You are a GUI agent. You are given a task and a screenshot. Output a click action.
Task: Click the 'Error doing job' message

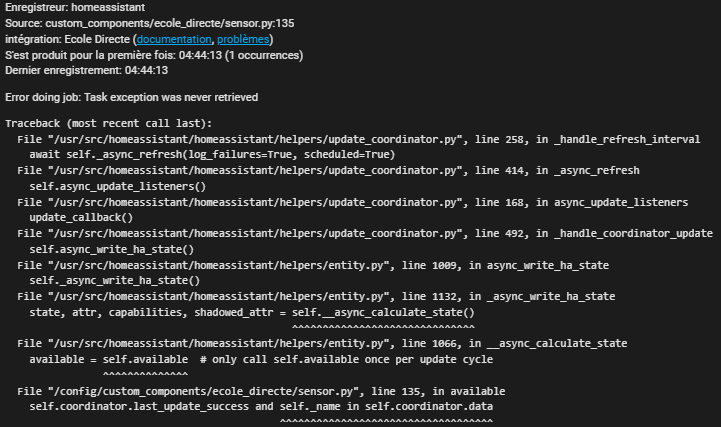(x=132, y=97)
